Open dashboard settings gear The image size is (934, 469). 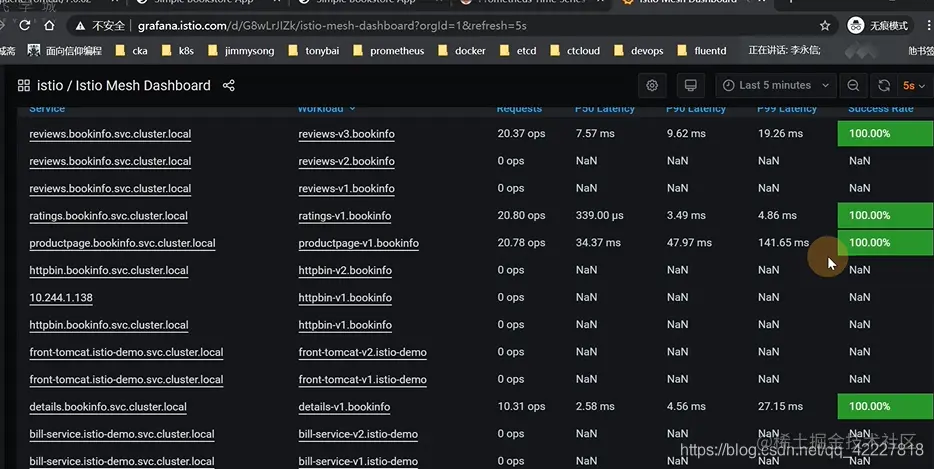pos(652,85)
